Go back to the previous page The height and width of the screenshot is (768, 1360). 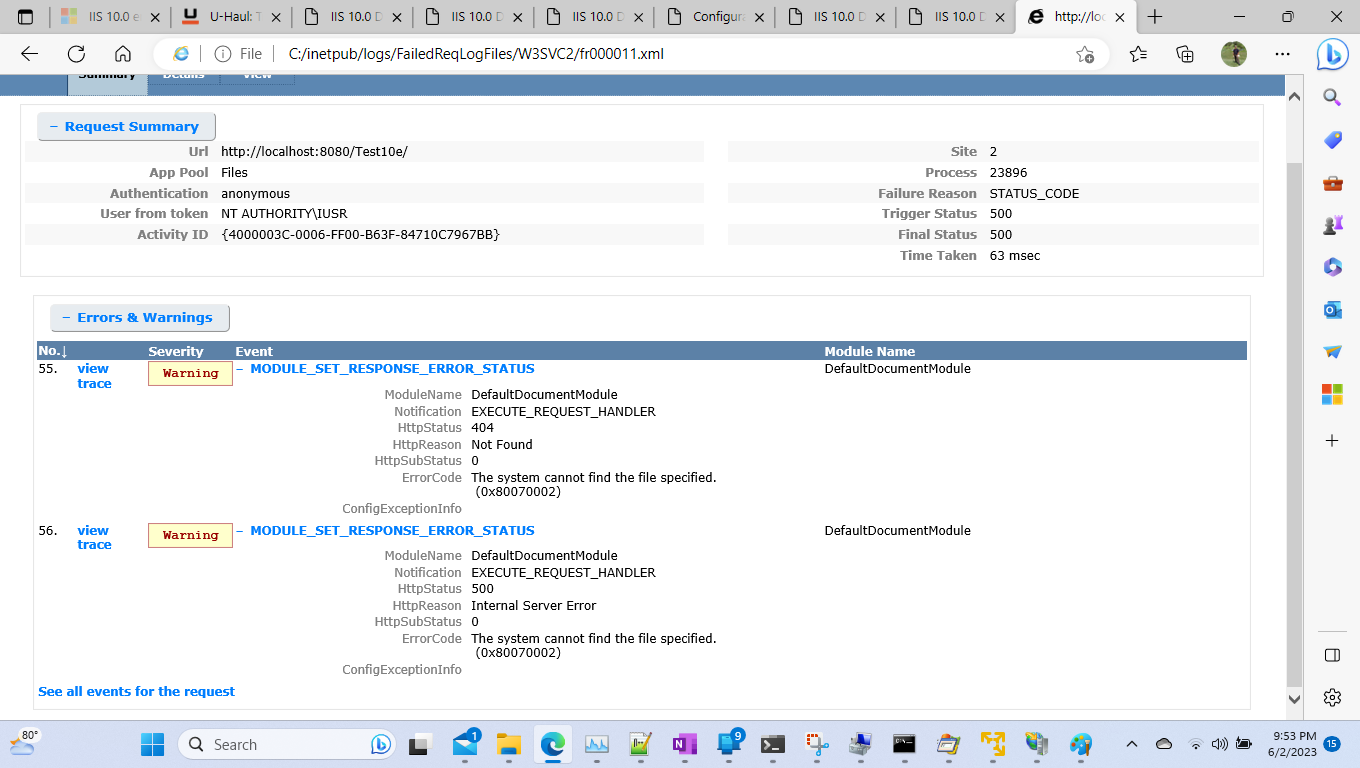pyautogui.click(x=30, y=54)
